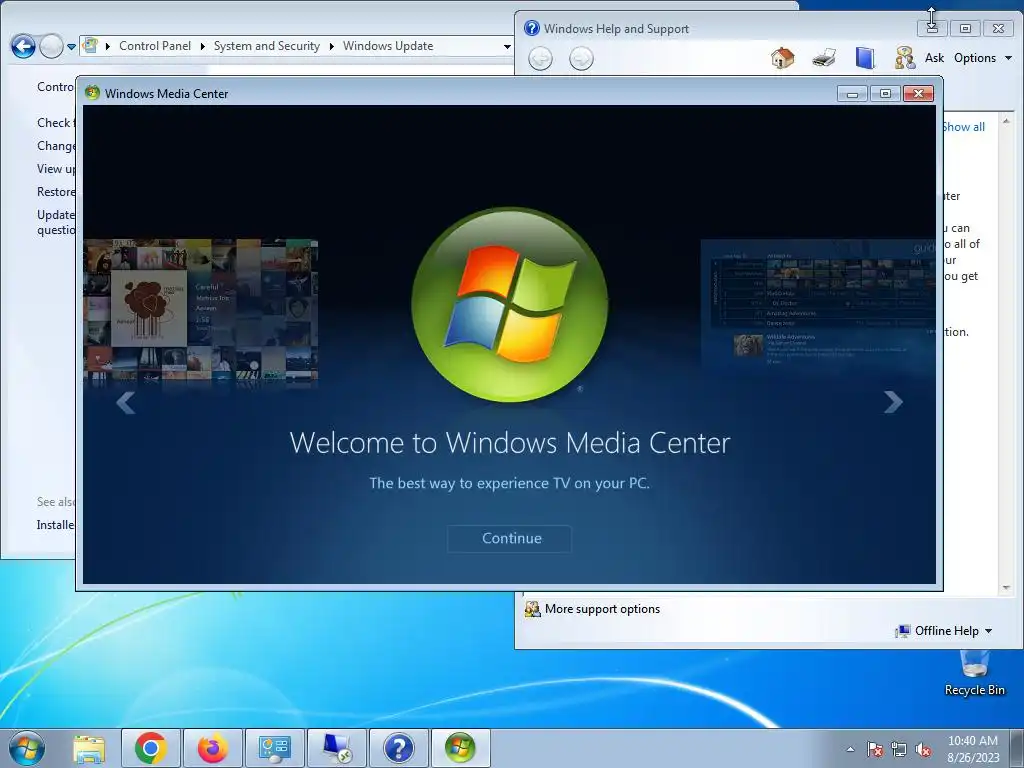This screenshot has width=1024, height=768.
Task: Launch Google Chrome from taskbar
Action: click(151, 748)
